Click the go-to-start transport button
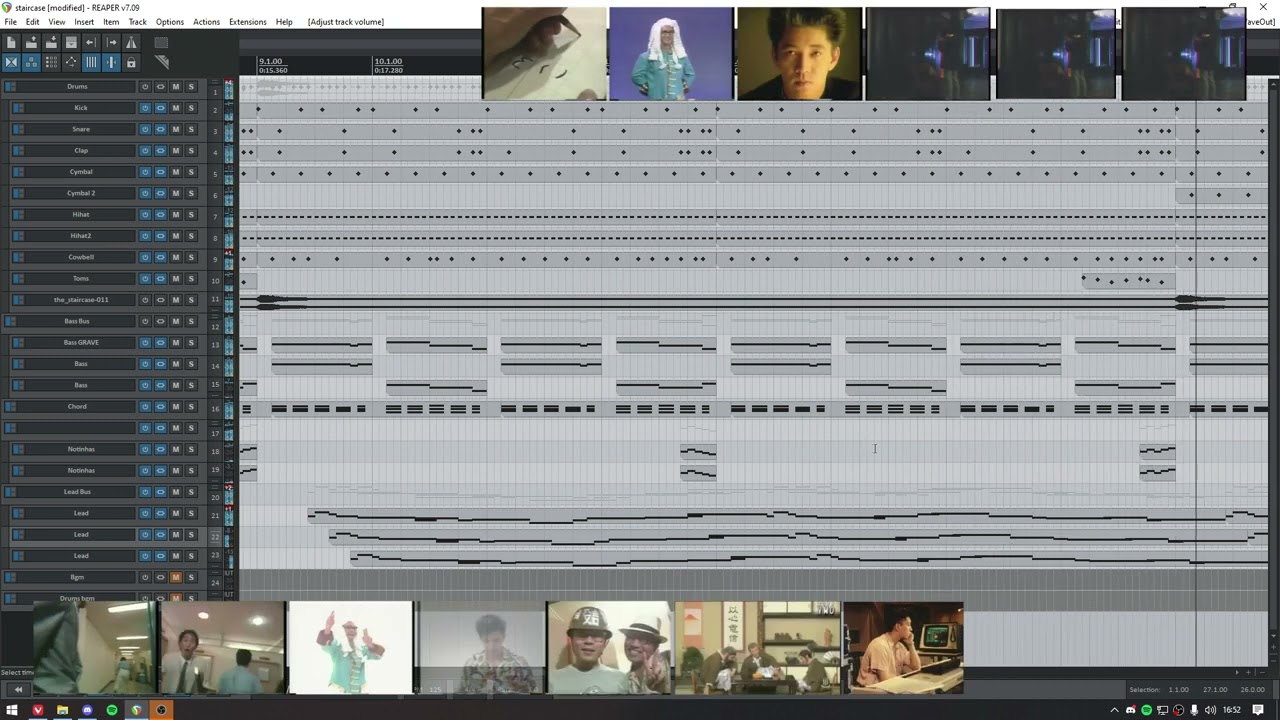This screenshot has height=720, width=1280. pos(18,689)
